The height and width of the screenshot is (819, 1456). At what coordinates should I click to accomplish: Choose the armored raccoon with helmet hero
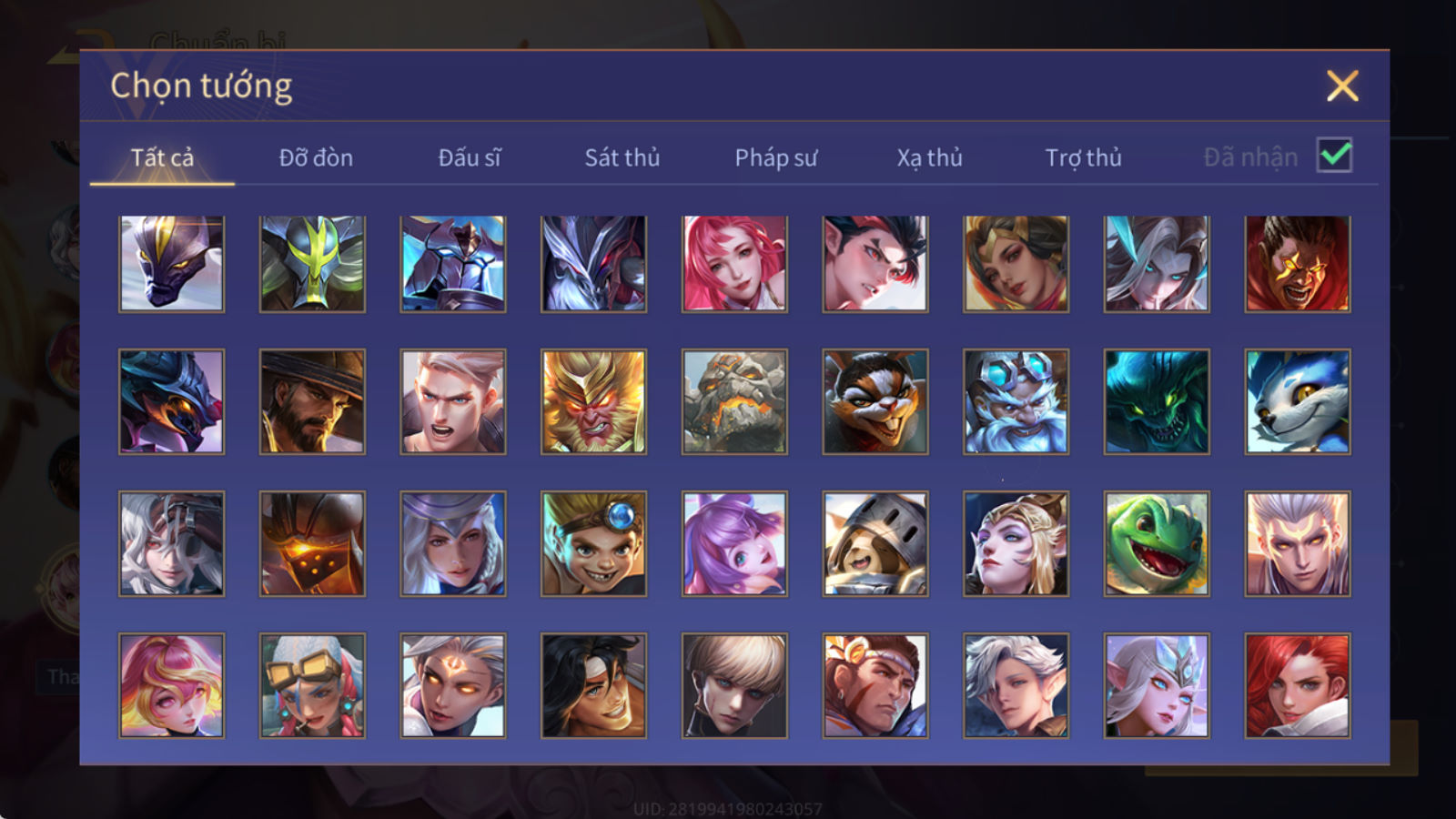click(x=875, y=543)
